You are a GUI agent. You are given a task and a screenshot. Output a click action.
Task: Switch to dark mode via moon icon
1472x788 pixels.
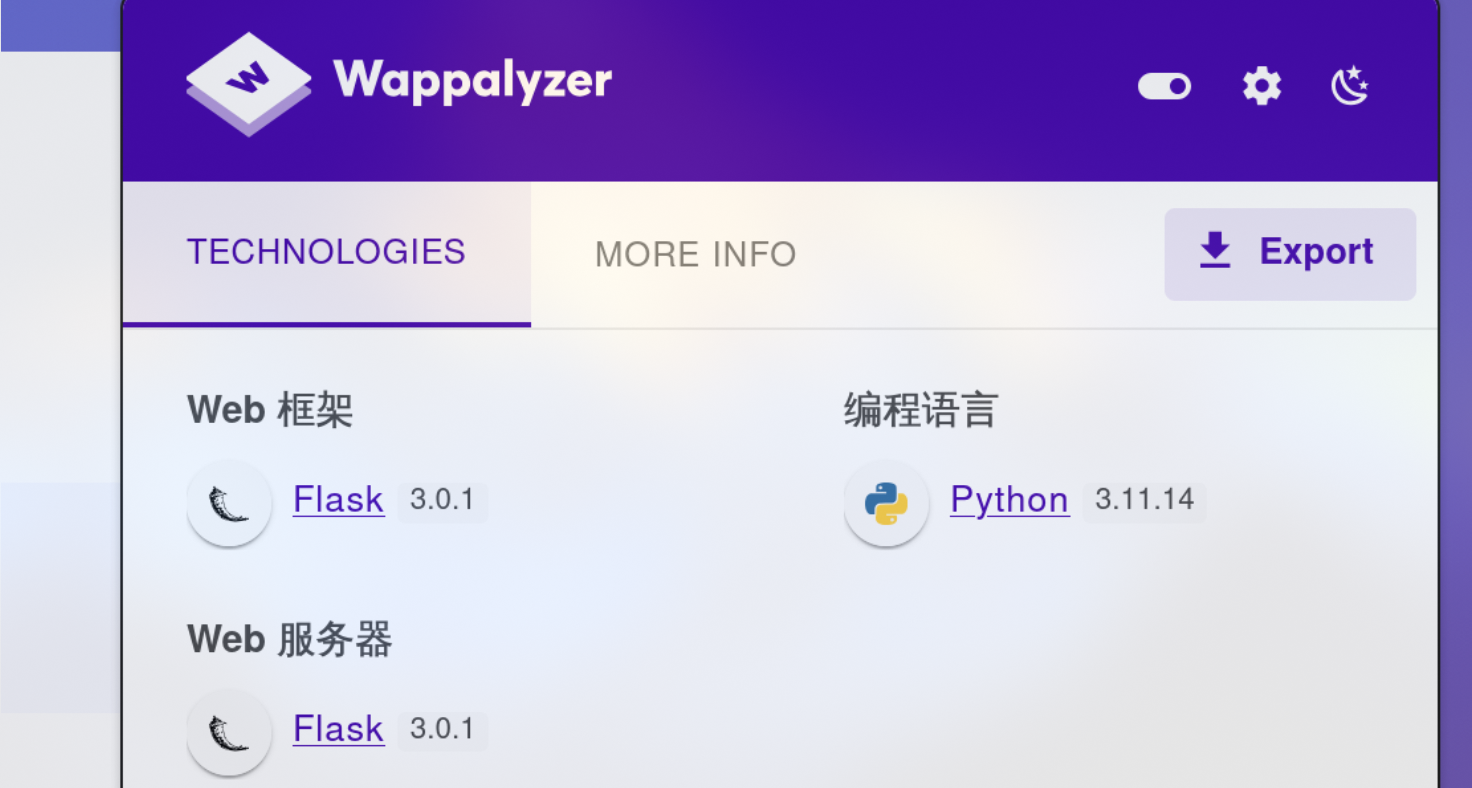click(x=1350, y=86)
